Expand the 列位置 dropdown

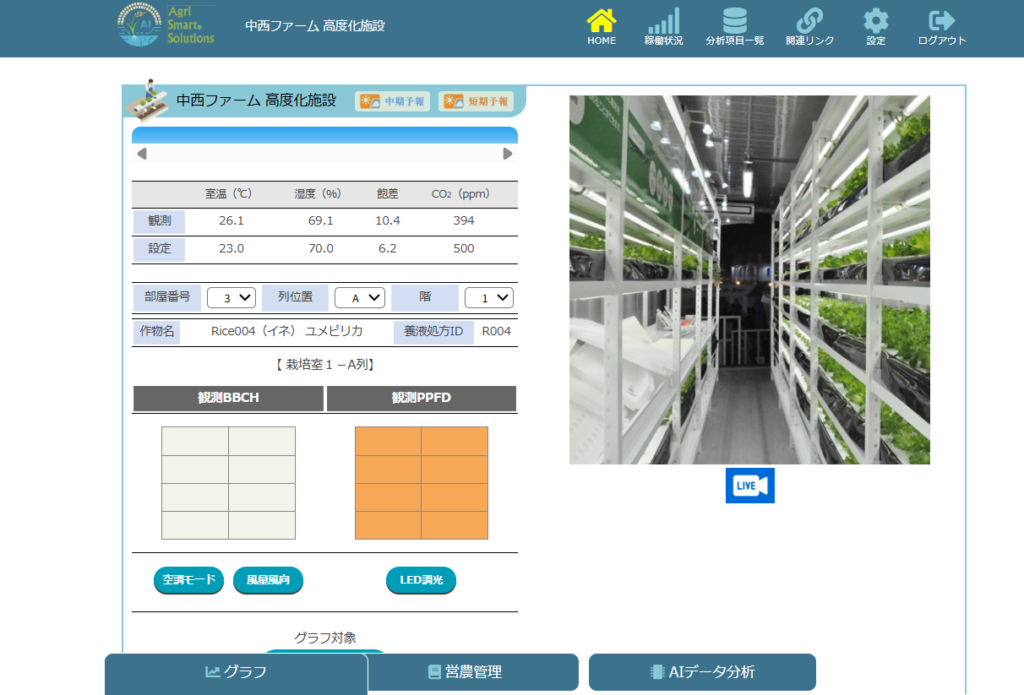tap(359, 297)
